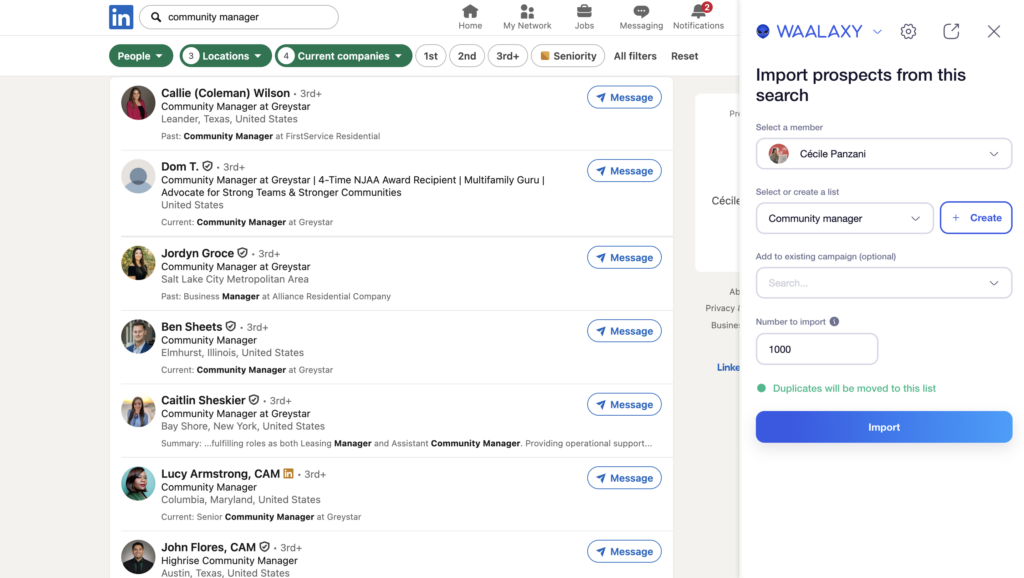Screen dimensions: 1024x578
Task: Go to Home in LinkedIn navigation
Action: click(x=470, y=17)
